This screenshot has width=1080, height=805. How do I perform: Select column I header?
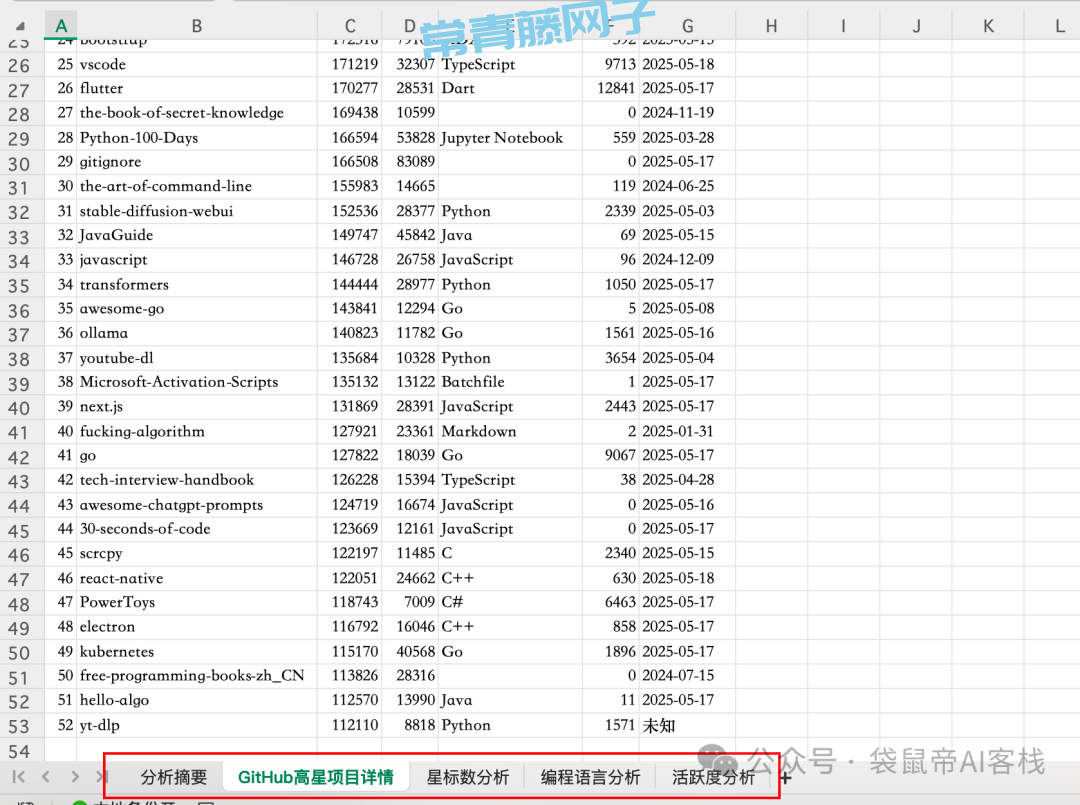[843, 26]
